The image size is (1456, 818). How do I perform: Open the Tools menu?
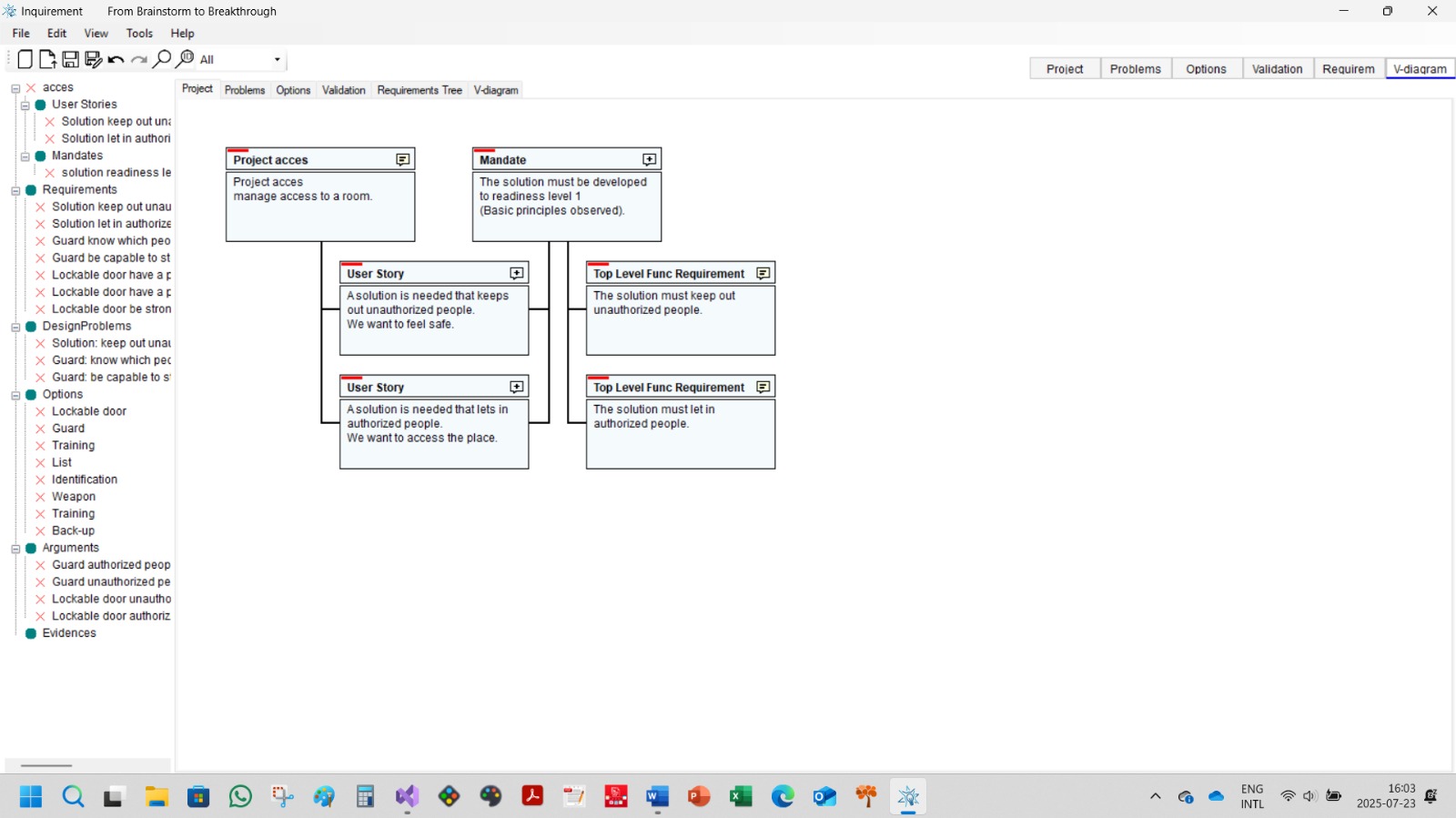(139, 34)
